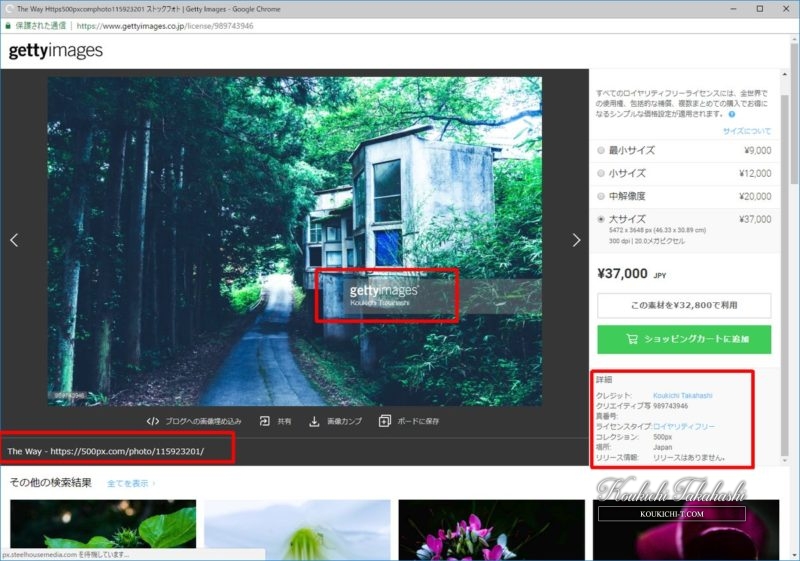The height and width of the screenshot is (561, 800).
Task: Click the Japan location text
Action: [x=663, y=447]
